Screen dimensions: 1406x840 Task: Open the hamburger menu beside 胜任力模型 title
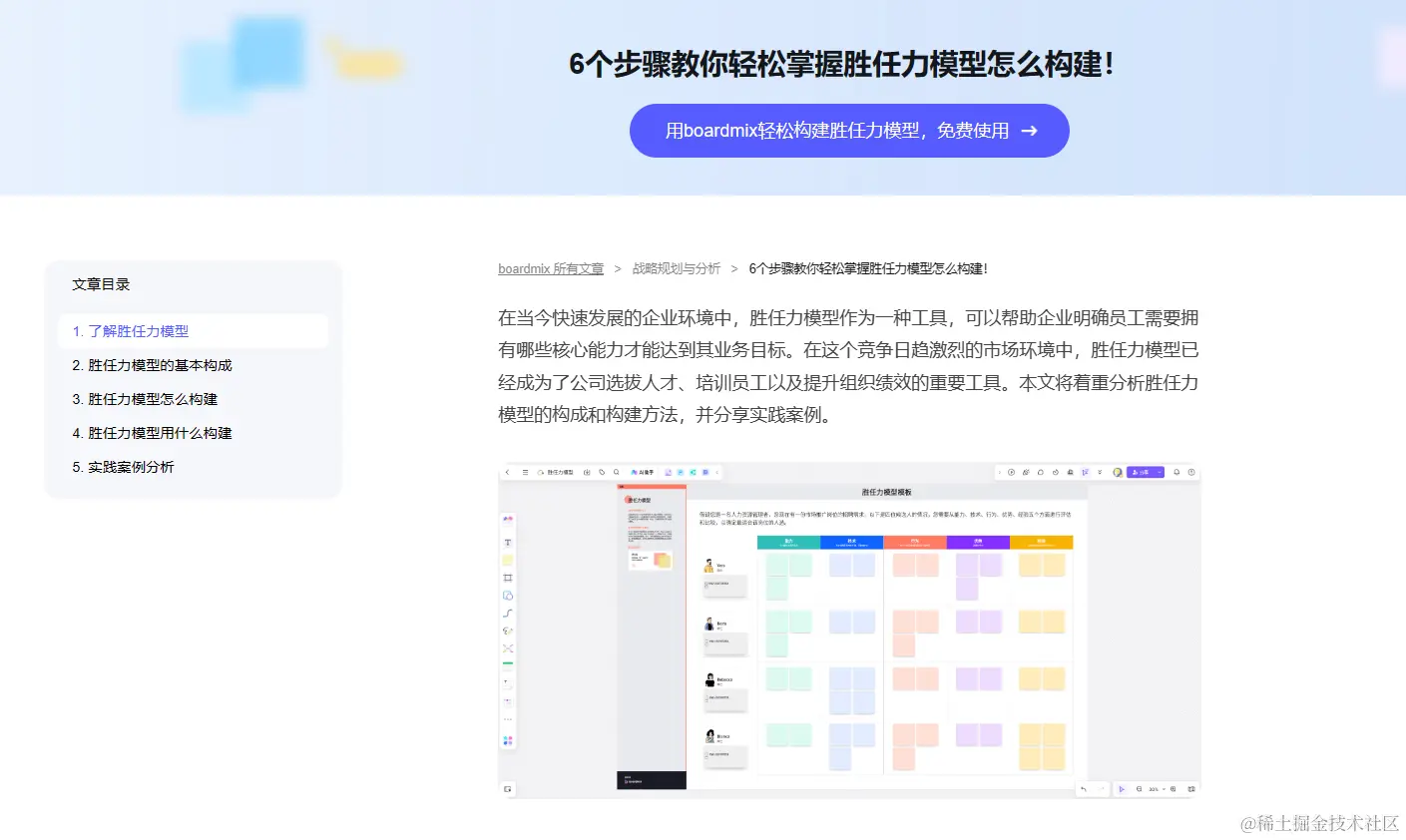[524, 472]
